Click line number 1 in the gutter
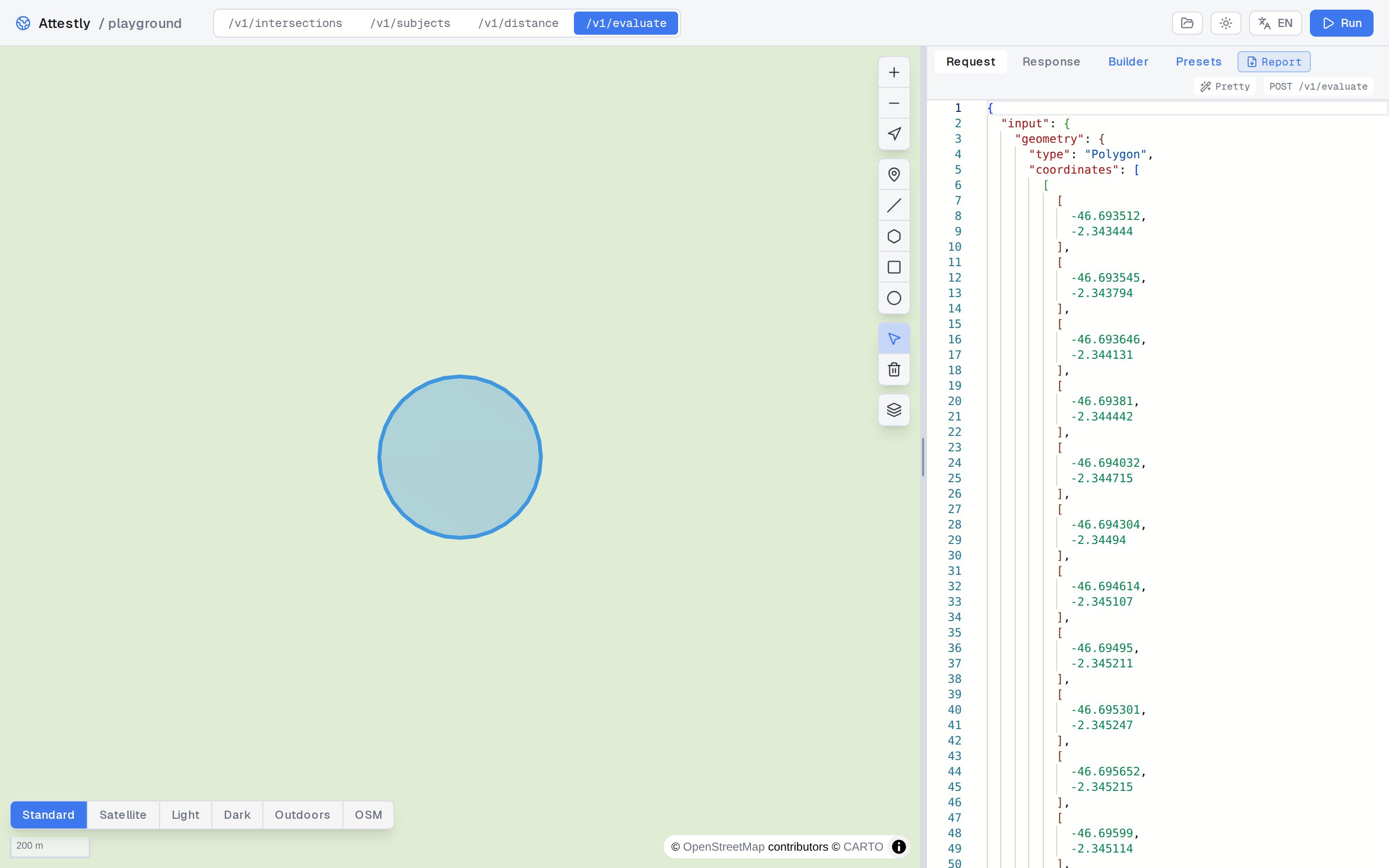The width and height of the screenshot is (1389, 868). coord(957,108)
